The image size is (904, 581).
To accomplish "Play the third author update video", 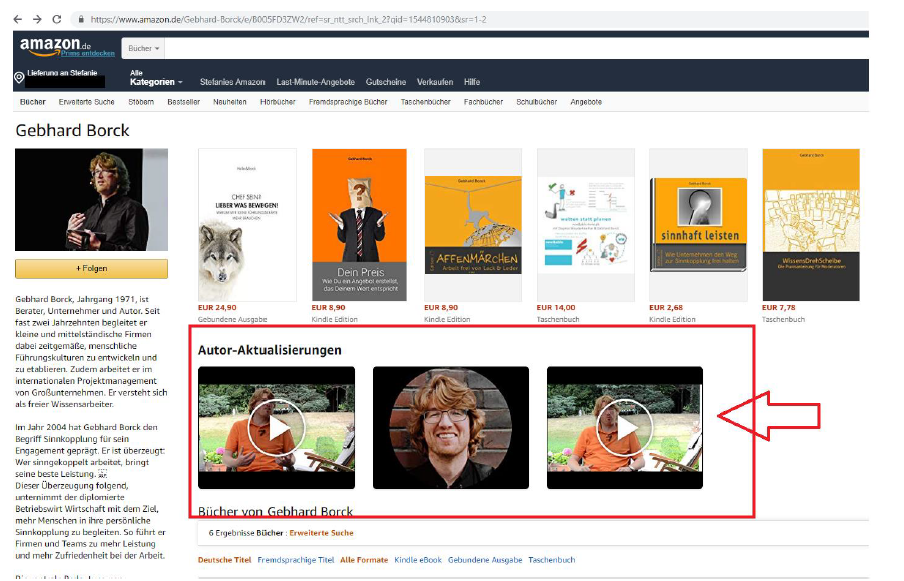I will point(624,428).
